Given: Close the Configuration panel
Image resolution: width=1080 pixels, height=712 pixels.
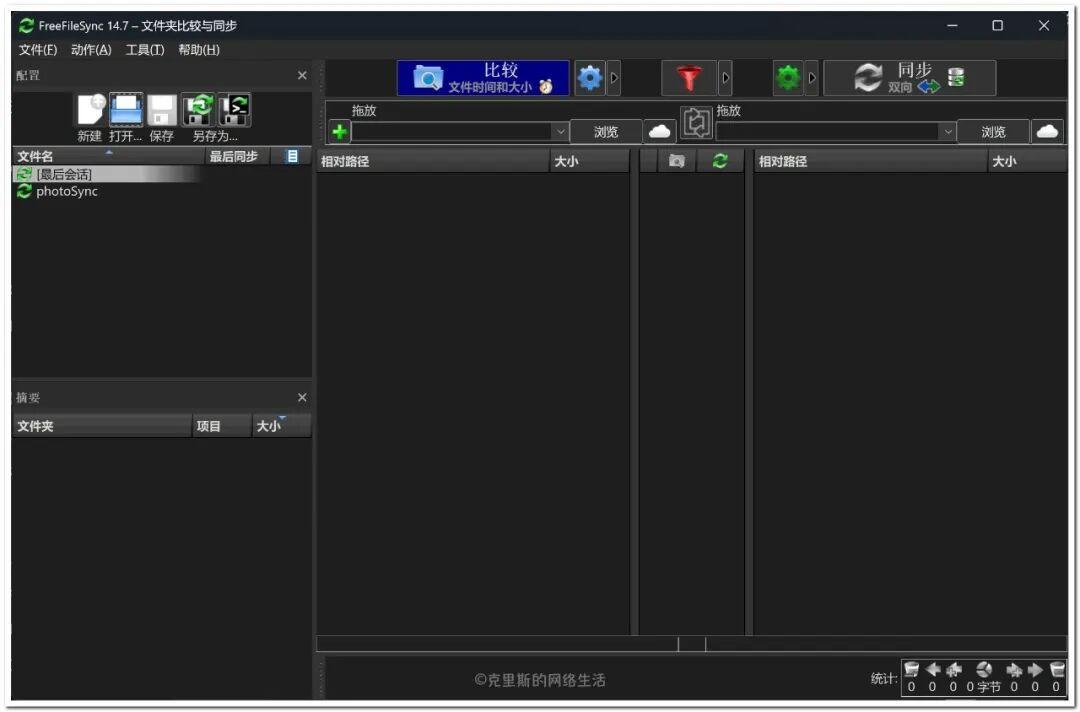Looking at the screenshot, I should 302,75.
